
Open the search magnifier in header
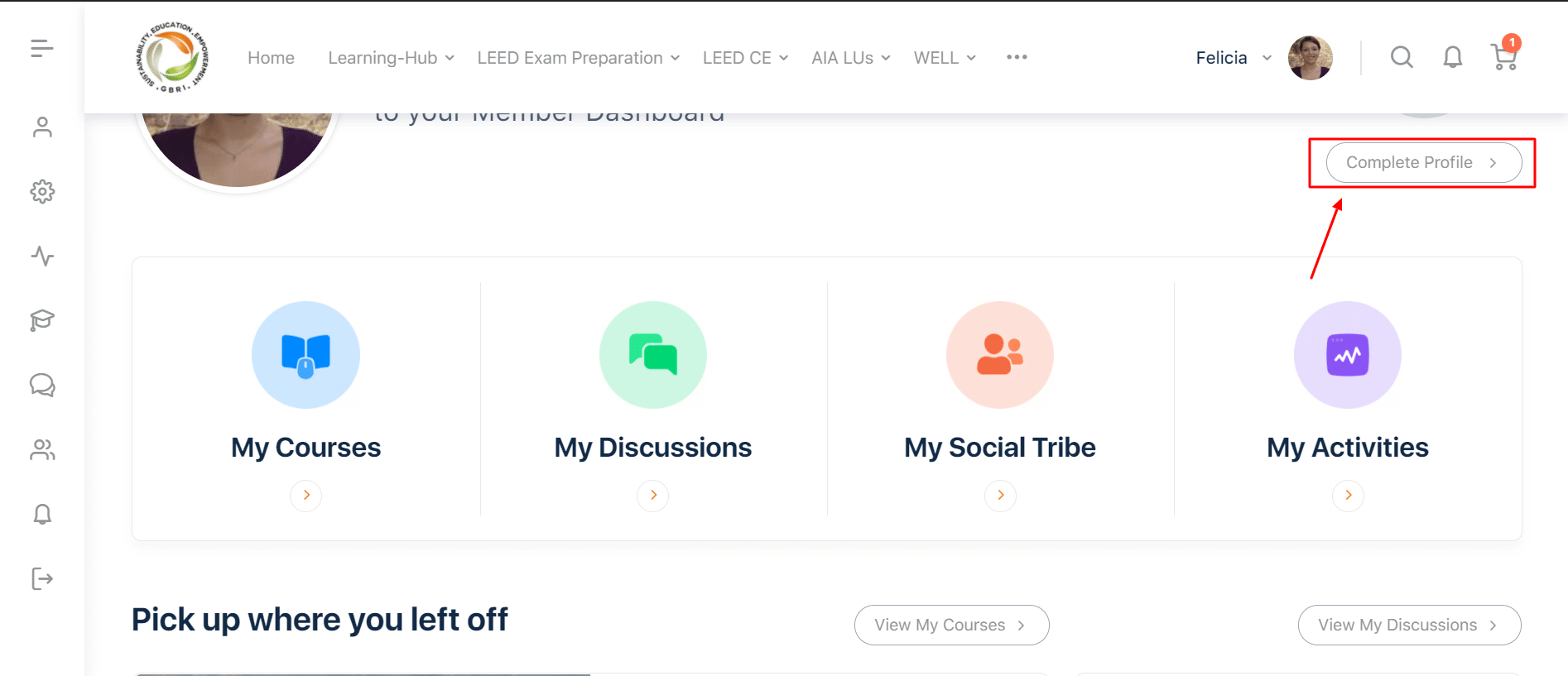(x=1402, y=57)
